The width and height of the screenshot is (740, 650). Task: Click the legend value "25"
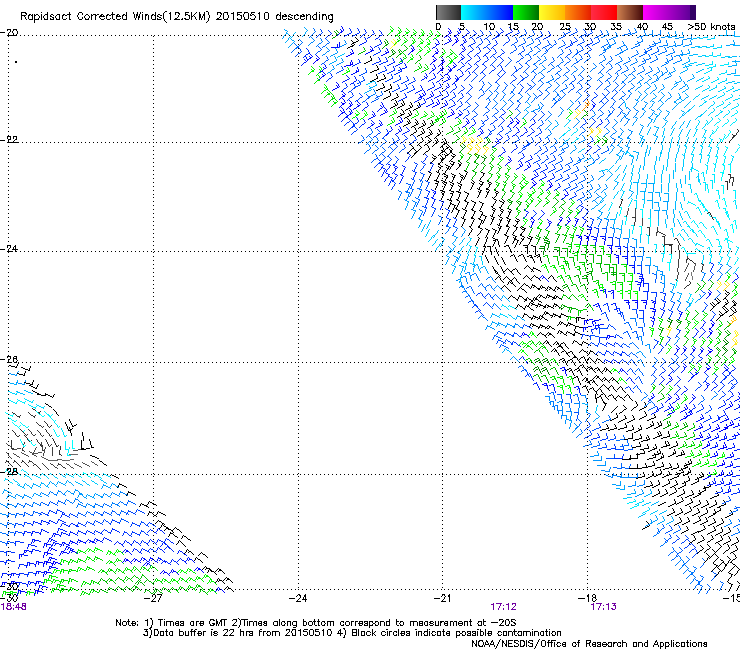pyautogui.click(x=565, y=27)
